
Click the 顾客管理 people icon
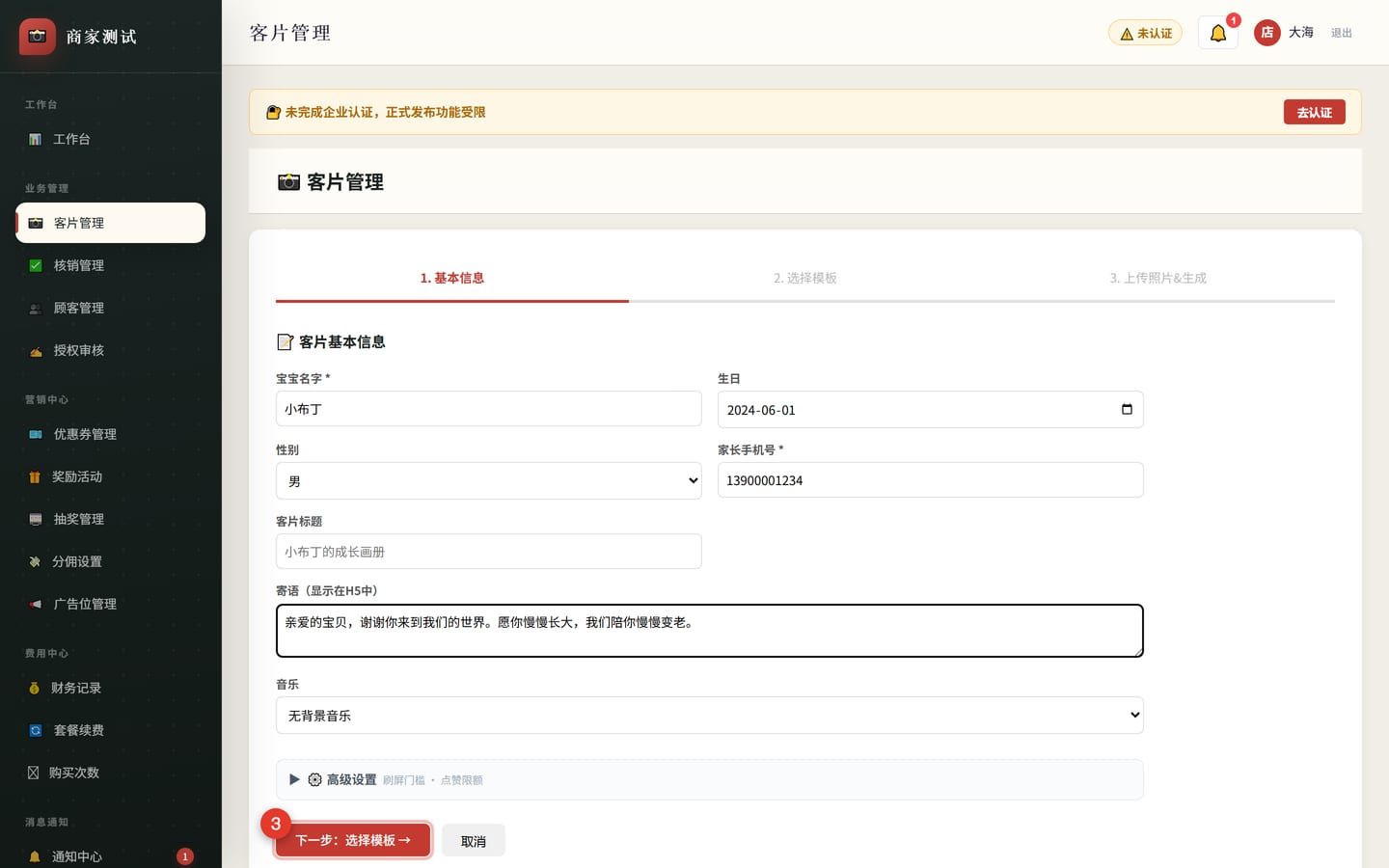coord(36,309)
